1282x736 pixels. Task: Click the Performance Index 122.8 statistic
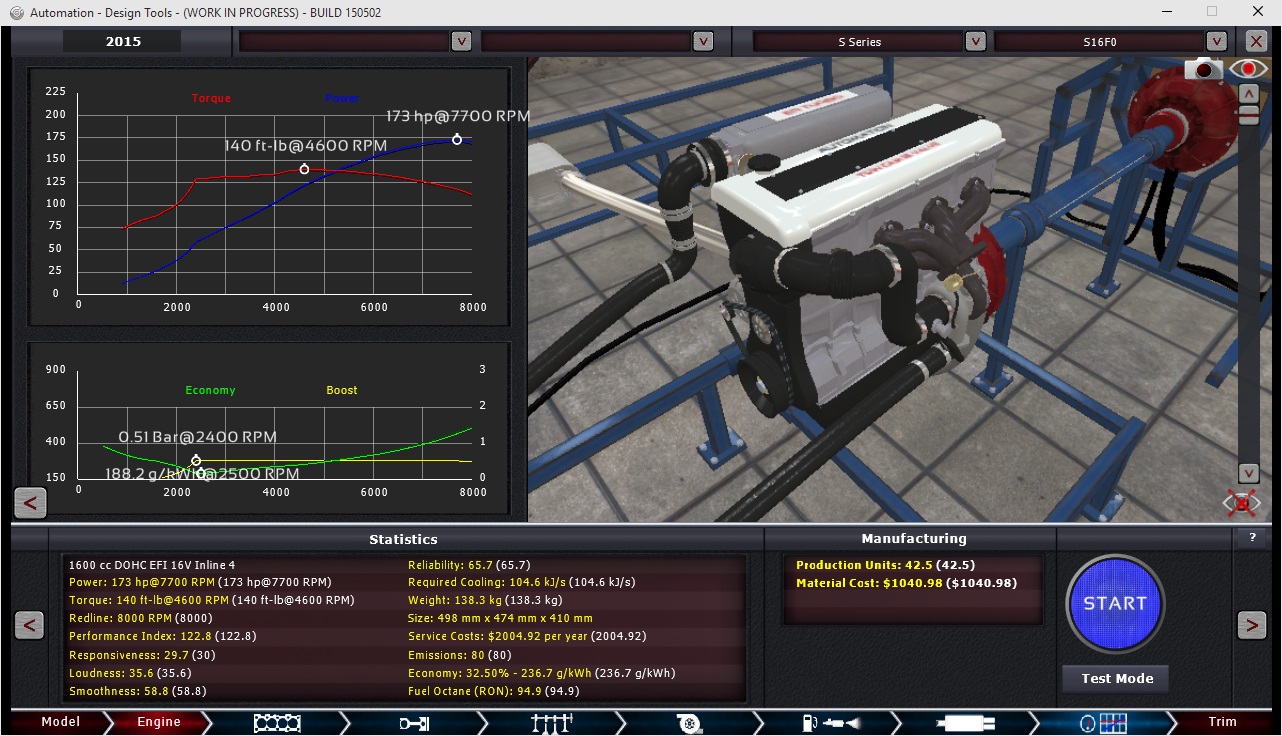coord(163,636)
